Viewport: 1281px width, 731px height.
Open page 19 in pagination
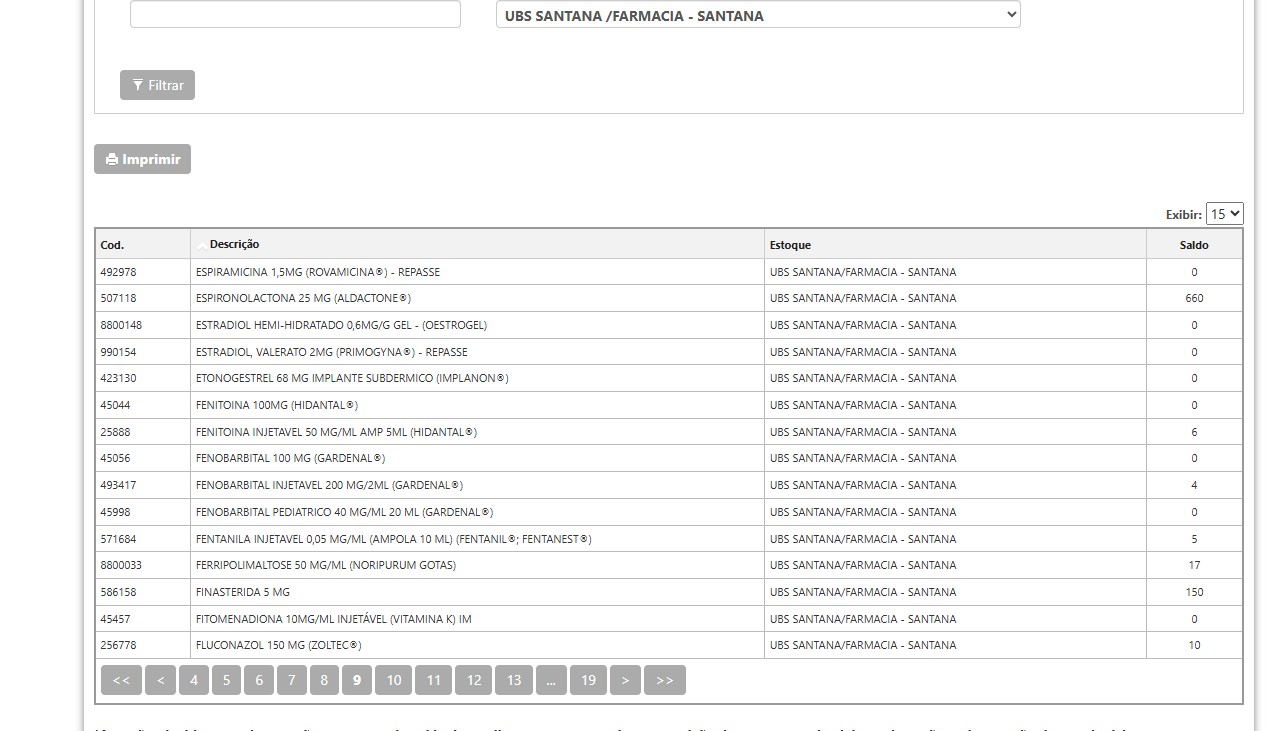click(x=588, y=680)
